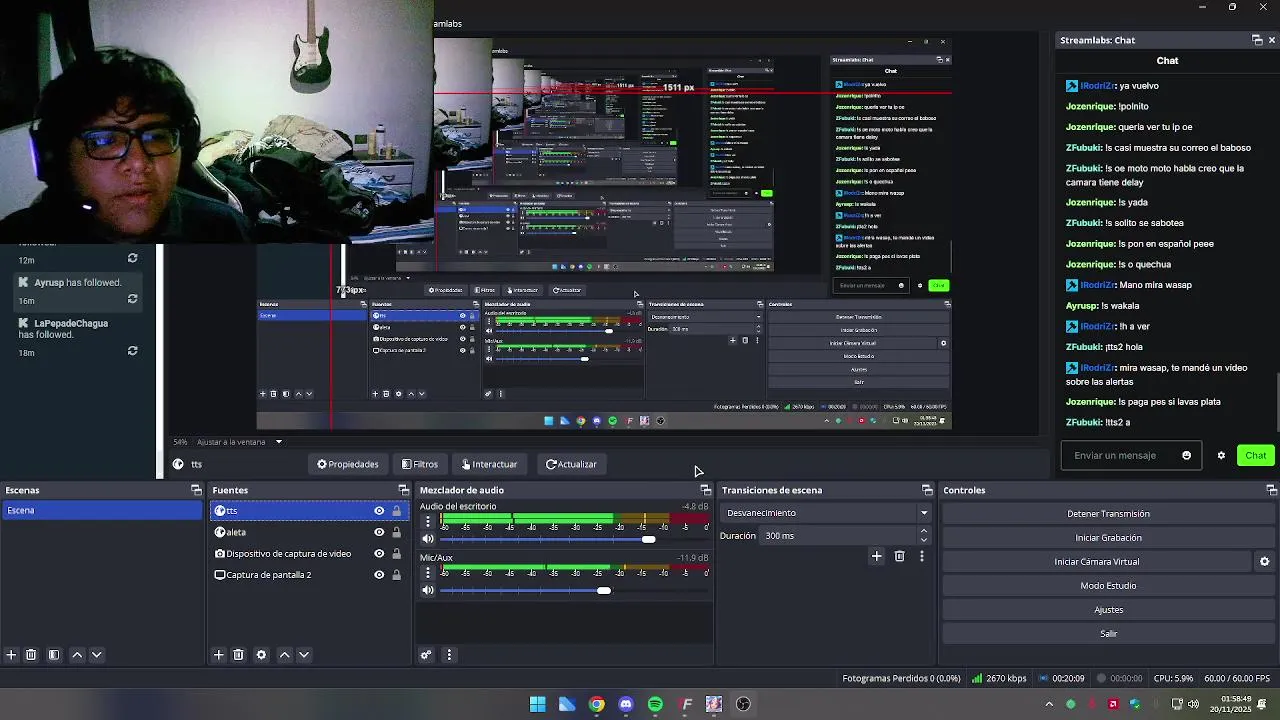Move source up arrow in Fuentes panel
The image size is (1280, 720).
284,655
